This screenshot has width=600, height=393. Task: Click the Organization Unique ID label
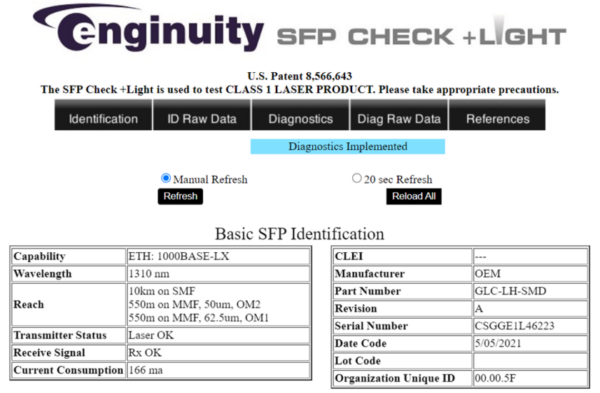pos(395,378)
